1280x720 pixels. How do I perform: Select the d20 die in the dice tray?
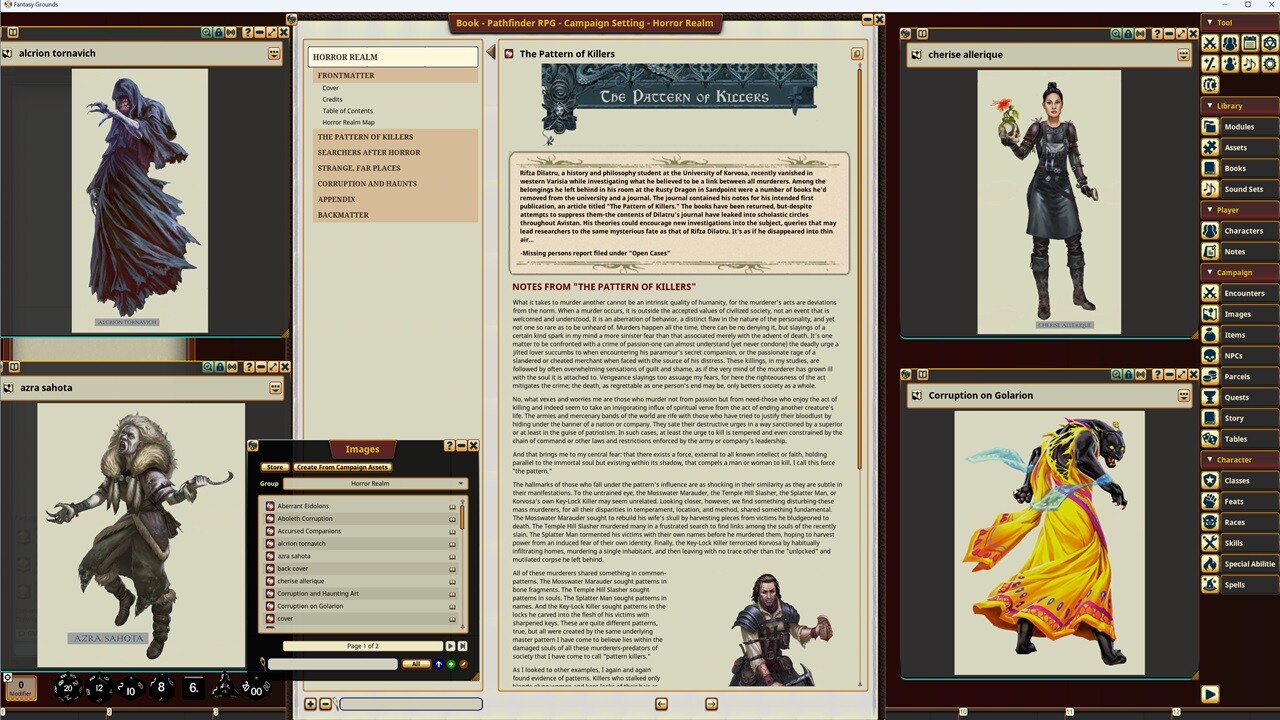coord(67,688)
